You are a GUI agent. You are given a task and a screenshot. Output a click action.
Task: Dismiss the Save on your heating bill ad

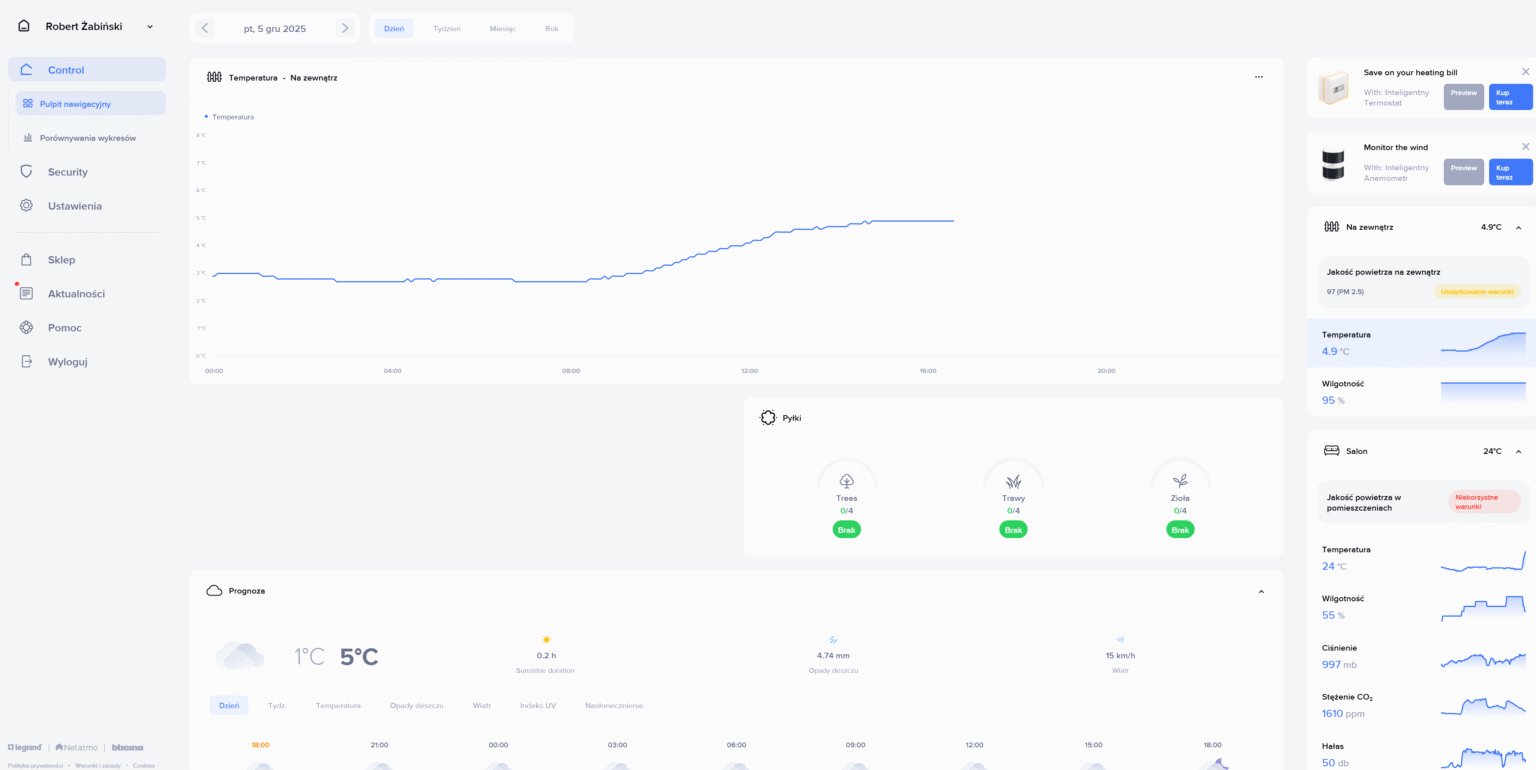pos(1525,72)
